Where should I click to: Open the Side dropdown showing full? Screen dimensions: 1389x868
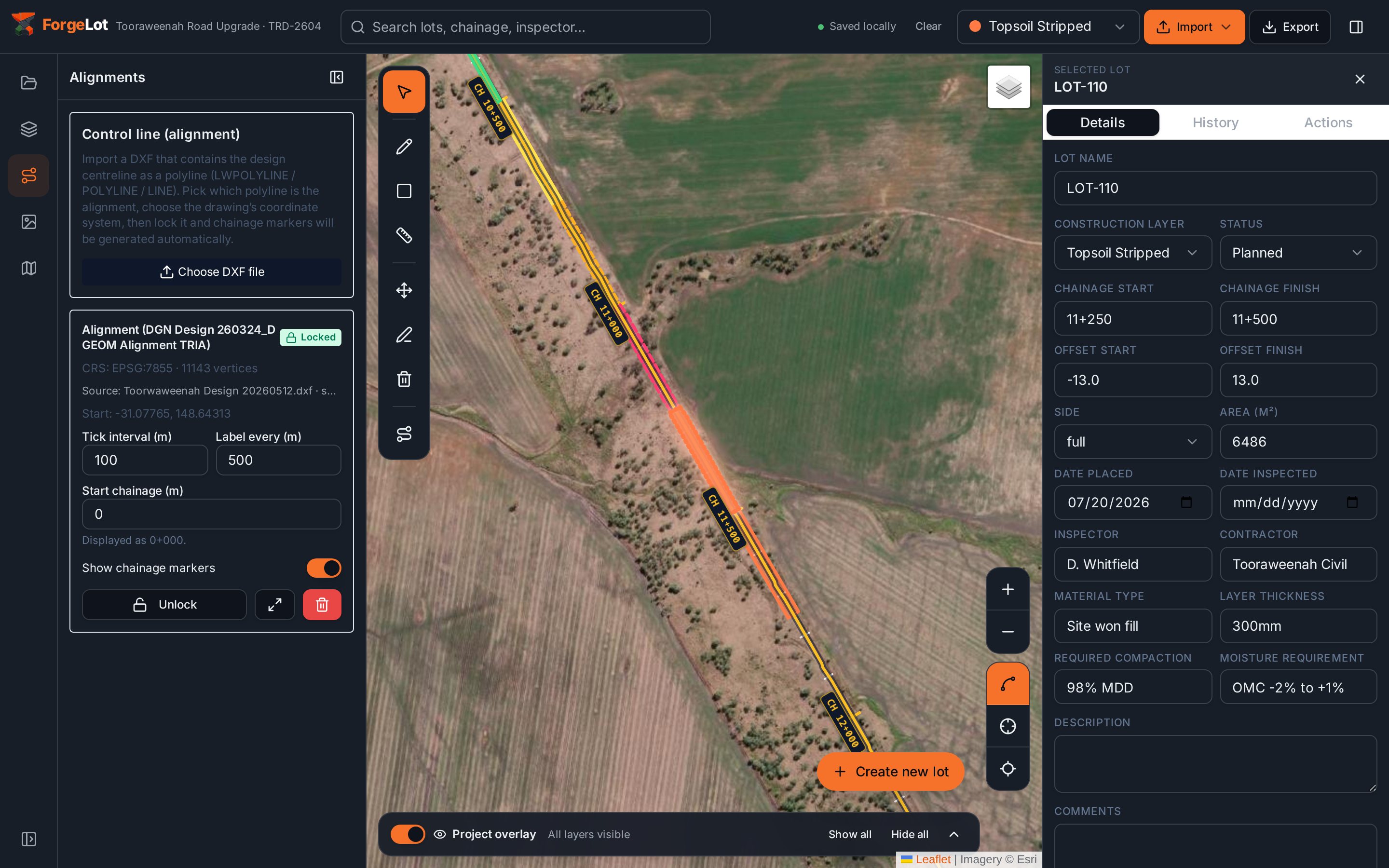pyautogui.click(x=1132, y=441)
